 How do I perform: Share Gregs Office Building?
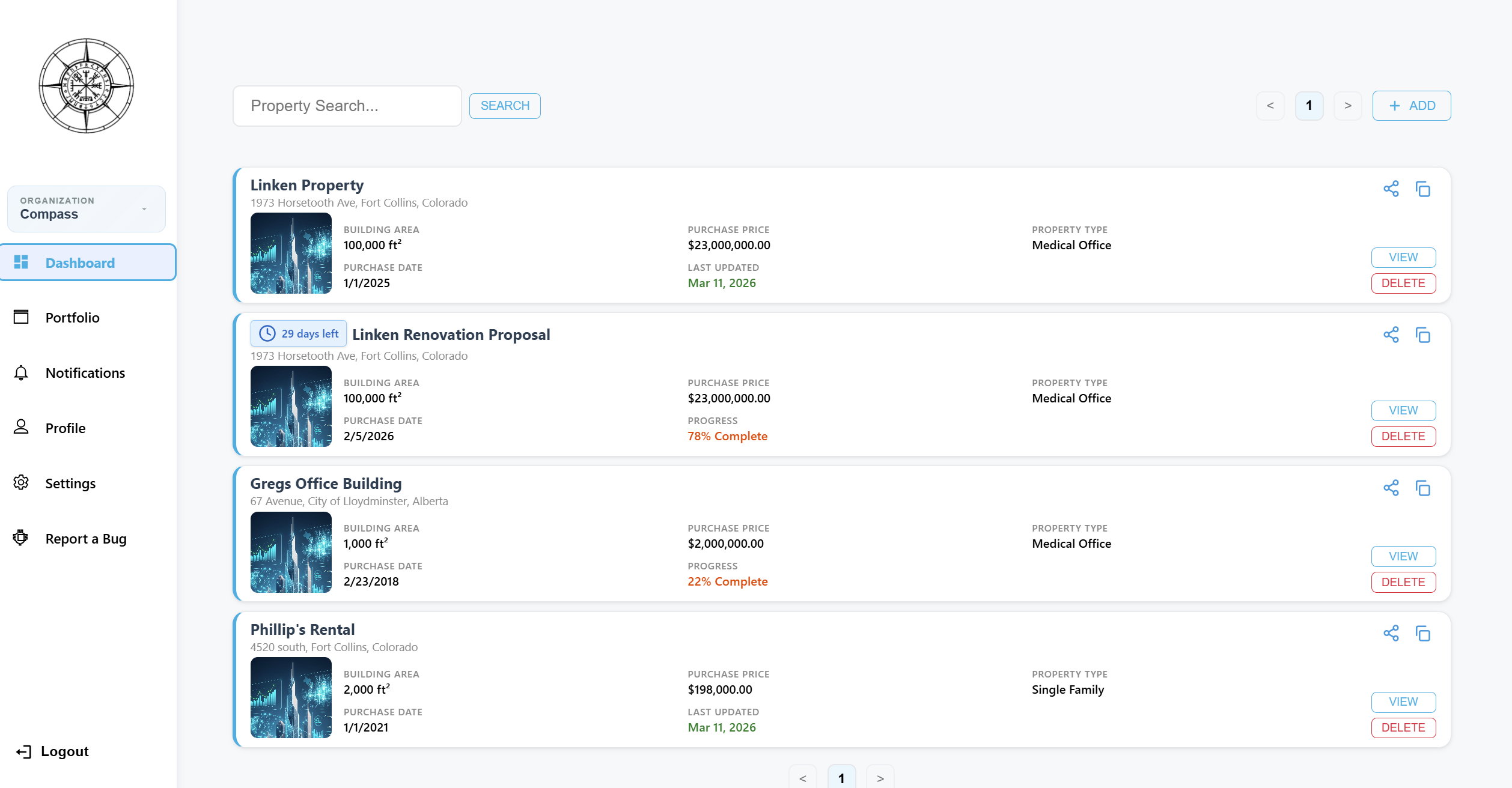(x=1392, y=488)
